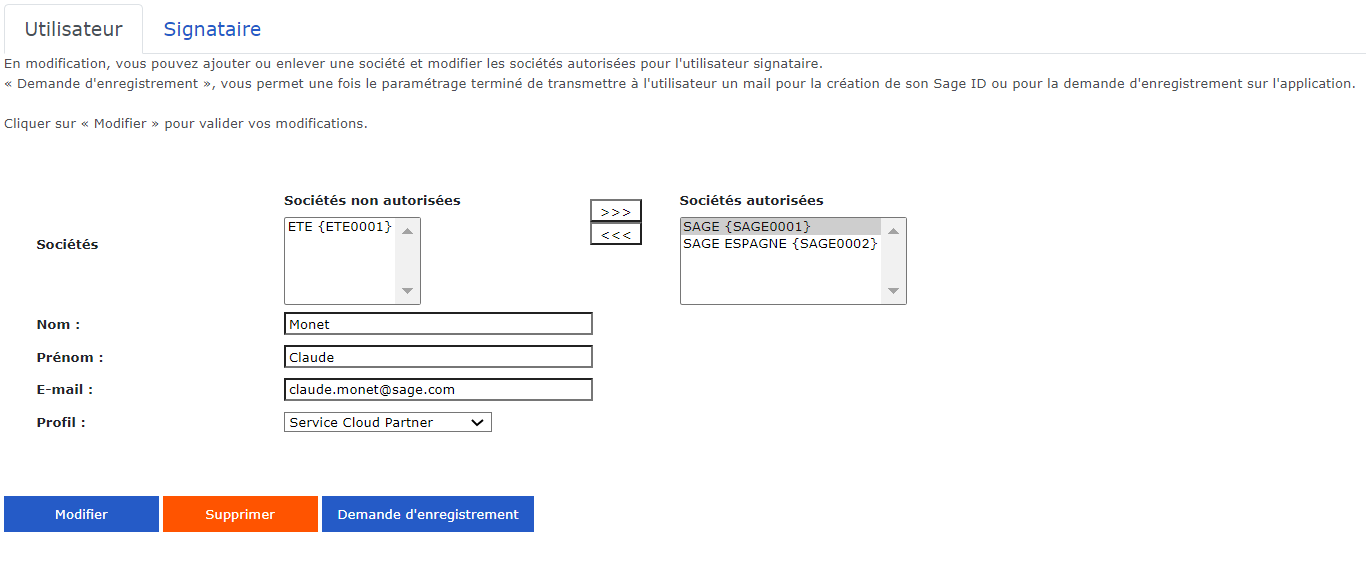The image size is (1366, 564).
Task: Select SAGE ESPAGNE {SAGE0002} entry
Action: coord(779,244)
